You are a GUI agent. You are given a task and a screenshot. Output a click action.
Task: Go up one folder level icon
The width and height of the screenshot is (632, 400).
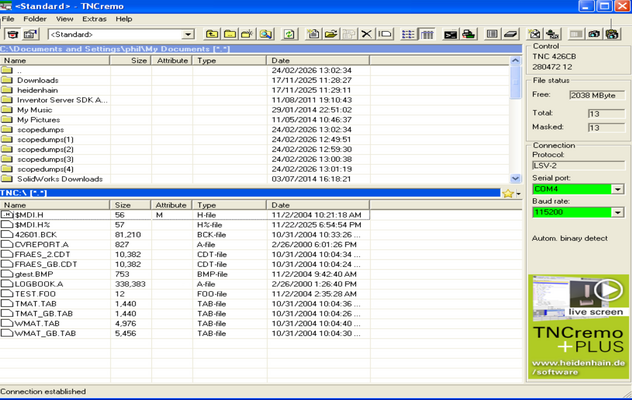coord(212,34)
